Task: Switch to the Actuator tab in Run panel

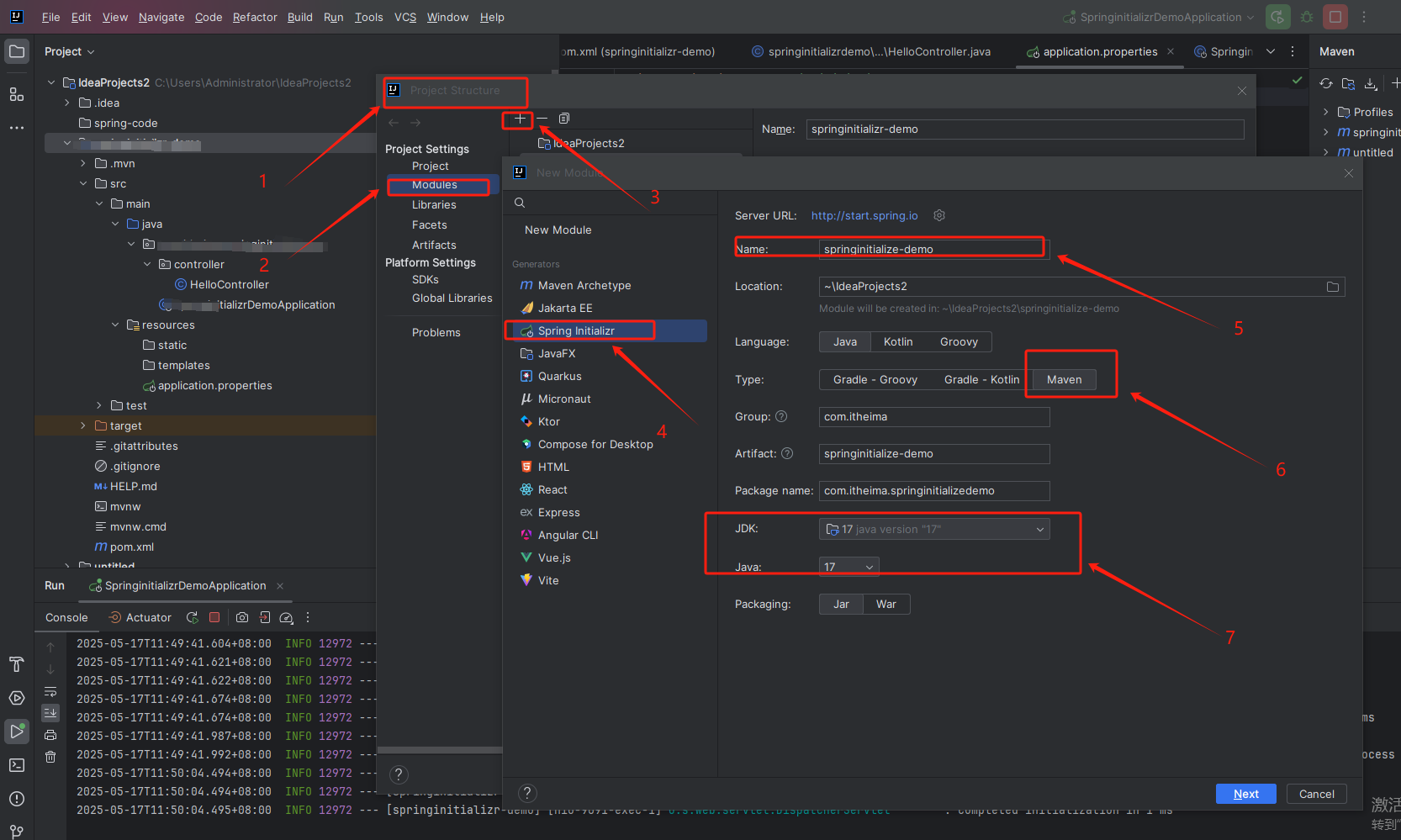Action: click(x=140, y=617)
